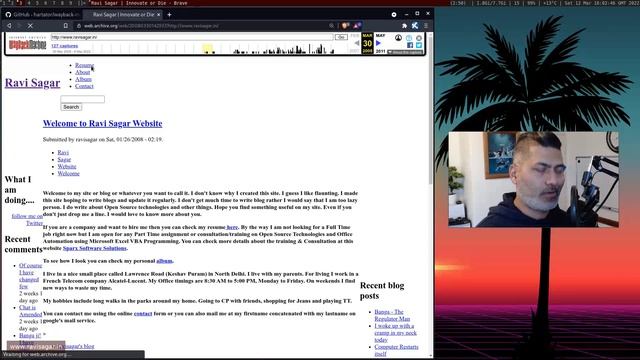Open the Album navigation link

point(83,79)
